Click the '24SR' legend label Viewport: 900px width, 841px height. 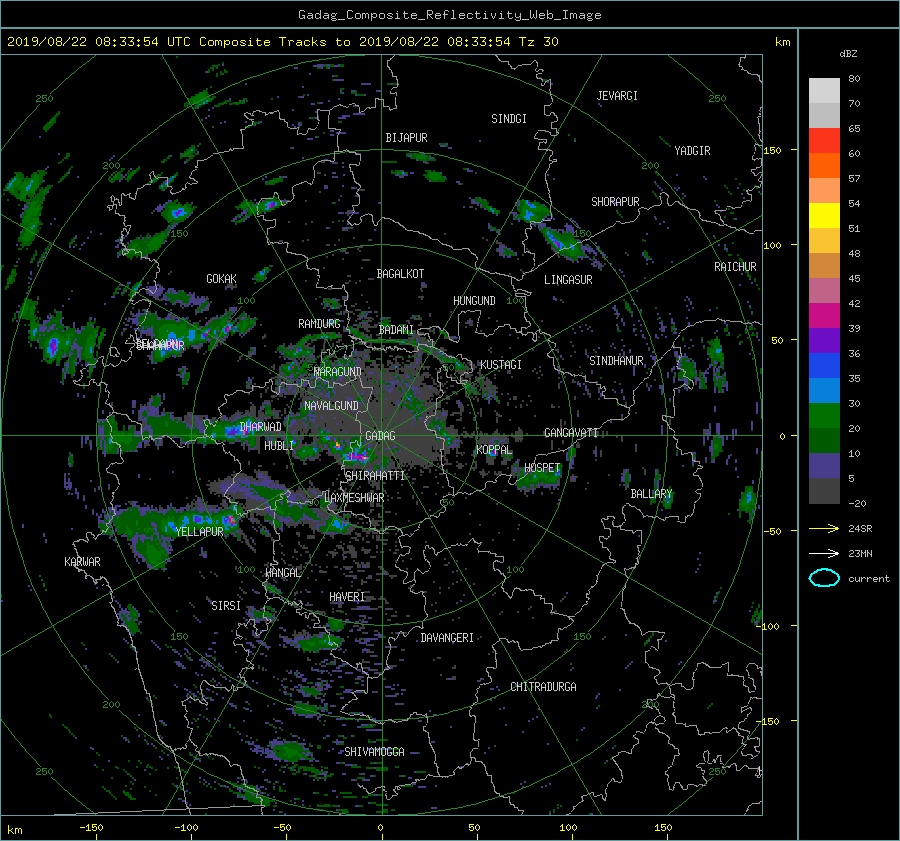860,528
